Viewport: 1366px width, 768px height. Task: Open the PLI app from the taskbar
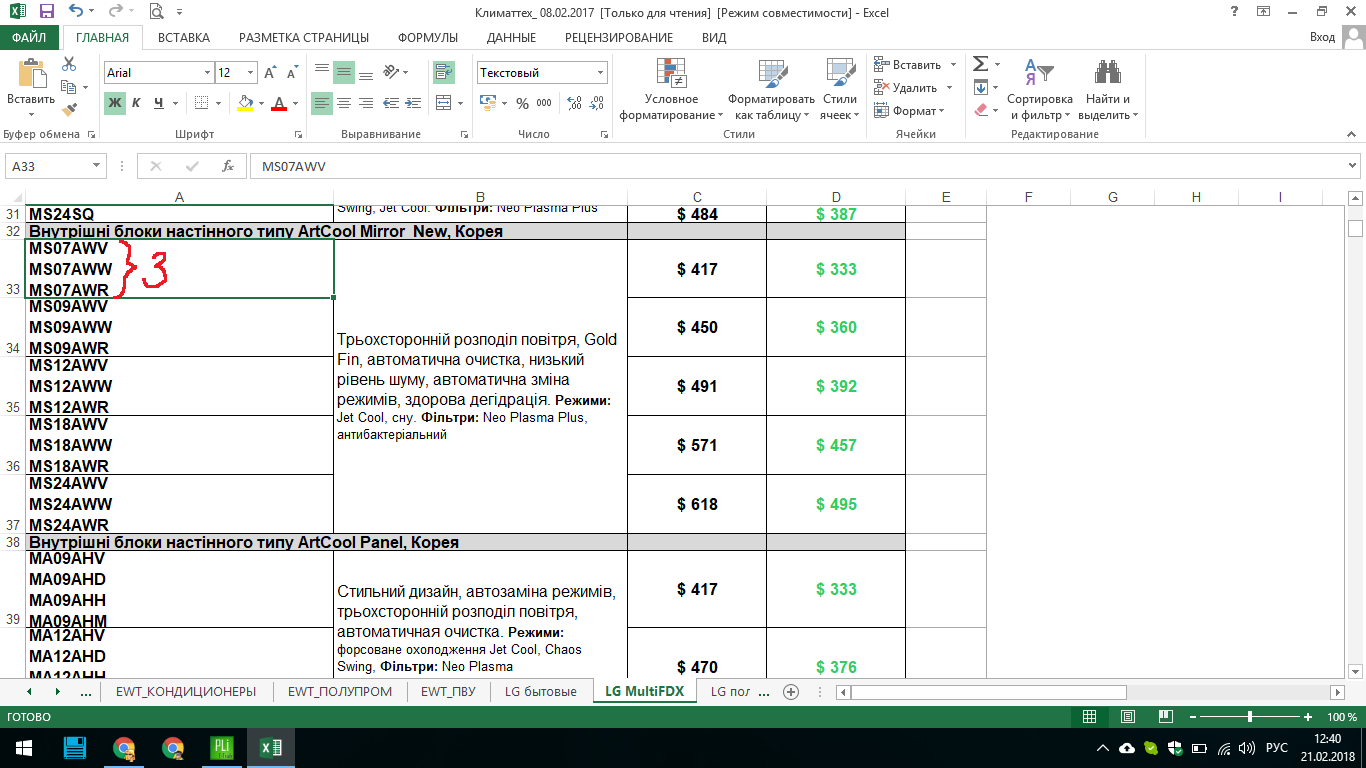[222, 748]
